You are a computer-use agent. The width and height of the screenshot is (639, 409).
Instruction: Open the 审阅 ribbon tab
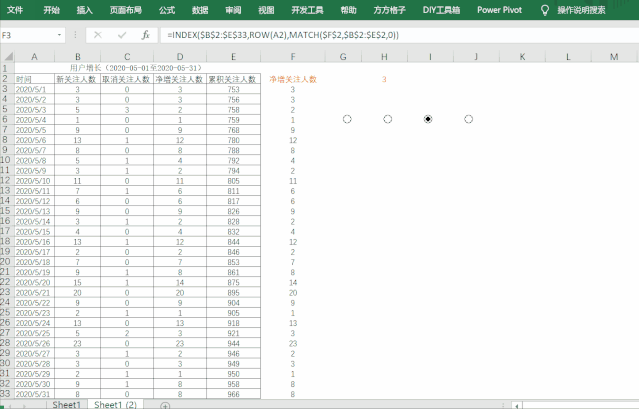(x=233, y=10)
